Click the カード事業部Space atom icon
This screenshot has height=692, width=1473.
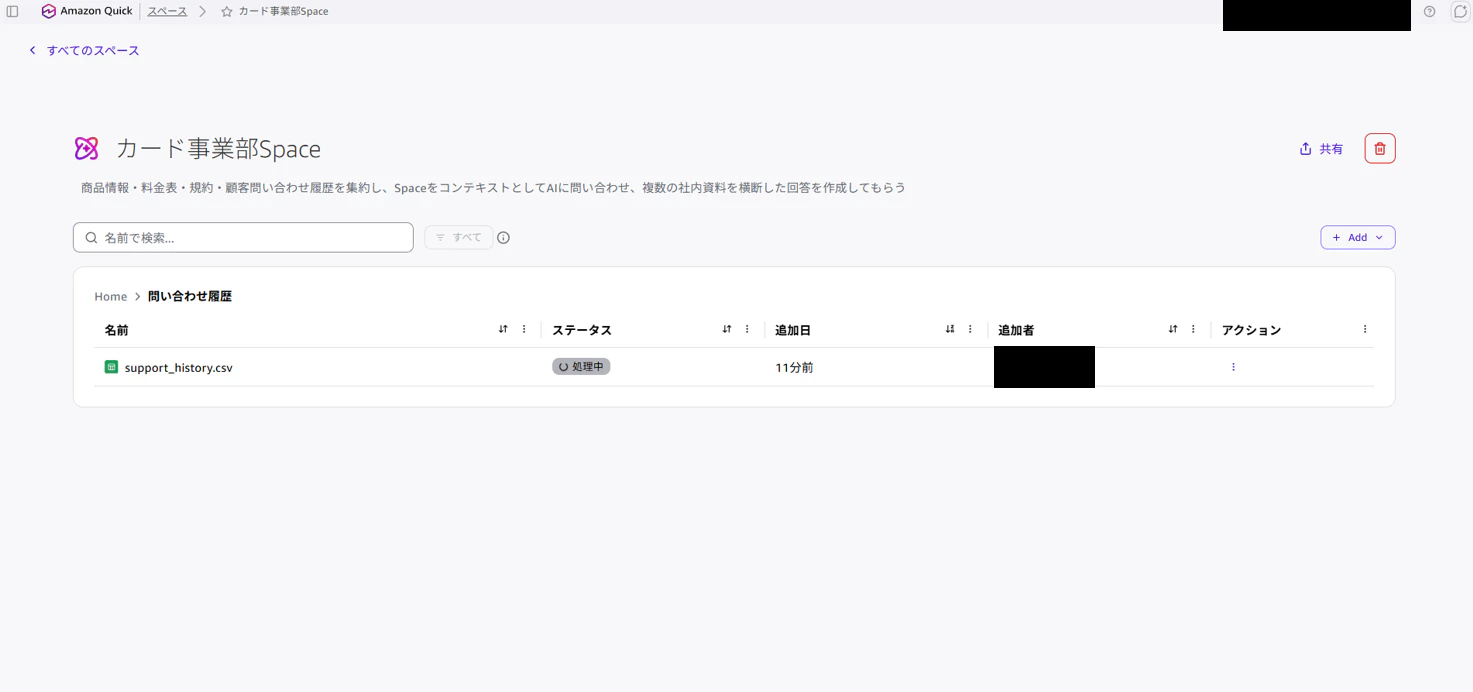click(87, 149)
